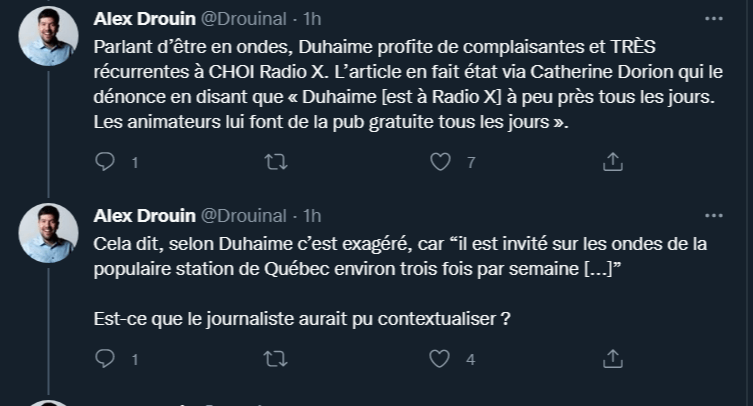Screen dimensions: 753x406
Task: Reply to the CHOI Radio X tweet
Action: click(x=105, y=162)
